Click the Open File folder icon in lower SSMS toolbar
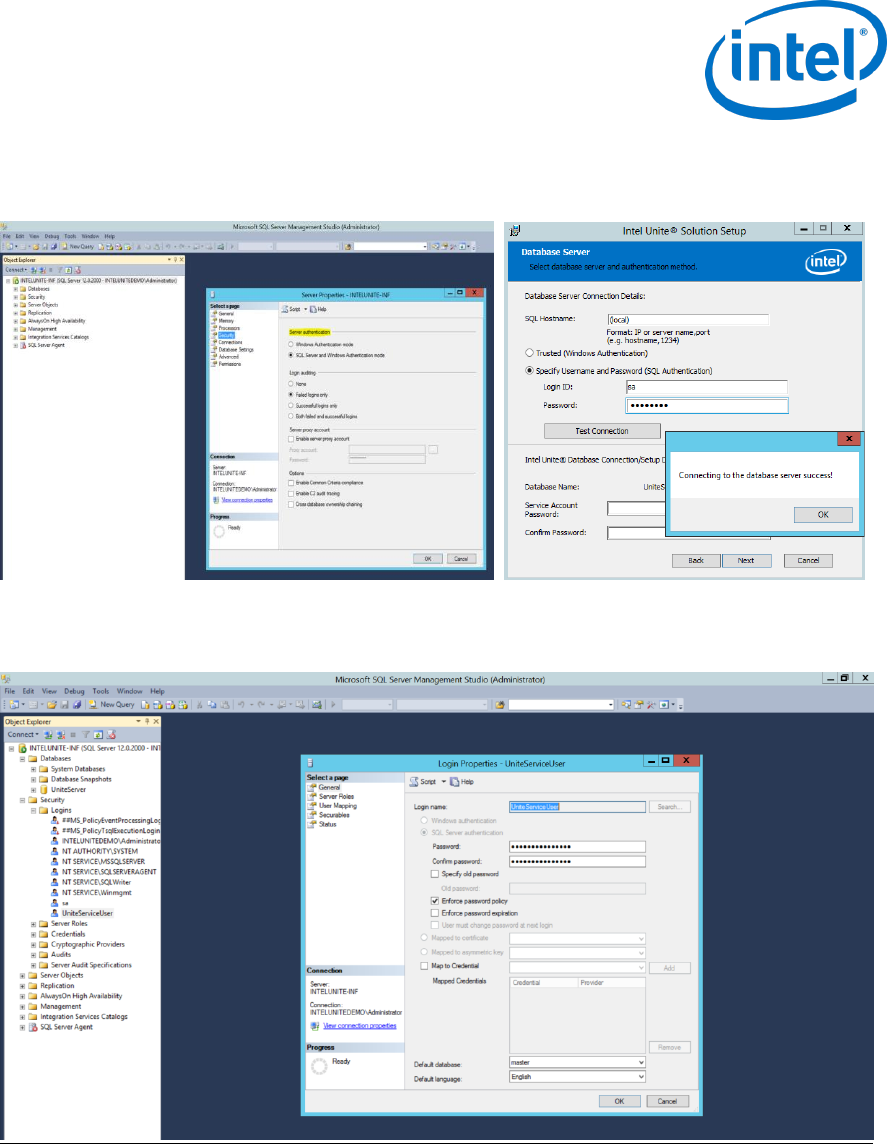Viewport: 887px width, 1144px height. click(x=52, y=705)
